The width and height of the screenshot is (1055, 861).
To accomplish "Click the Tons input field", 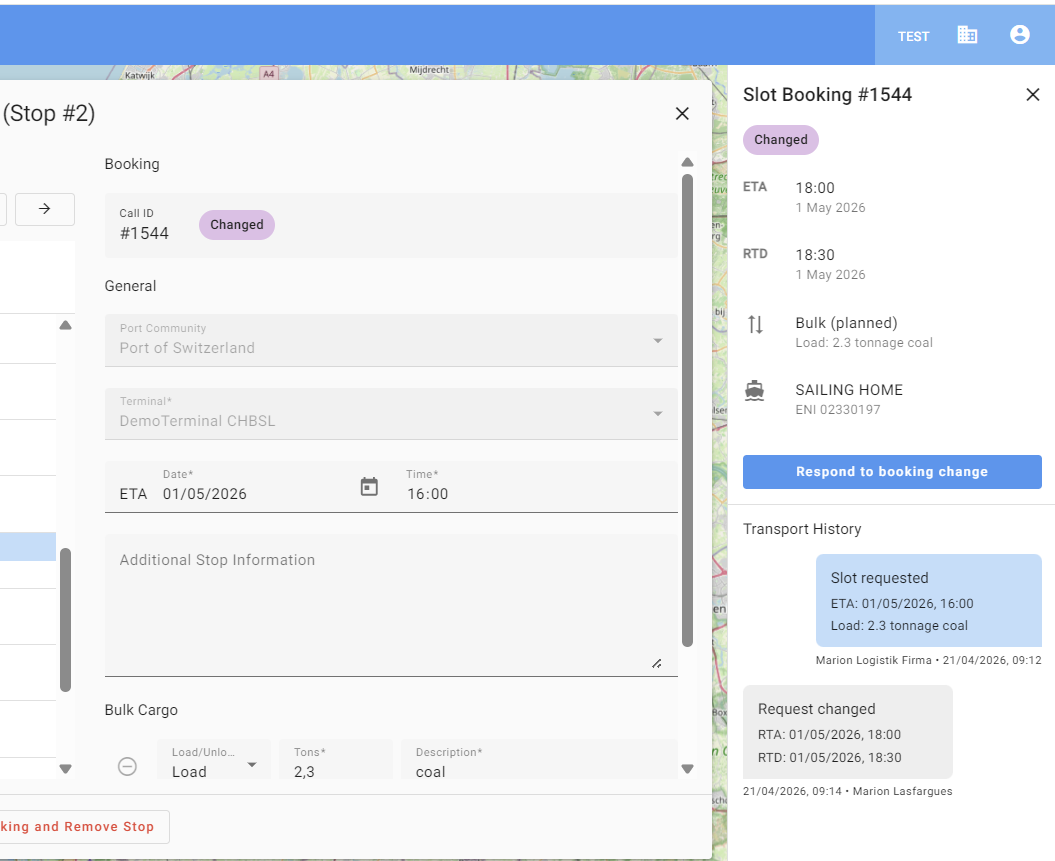I will tap(335, 771).
